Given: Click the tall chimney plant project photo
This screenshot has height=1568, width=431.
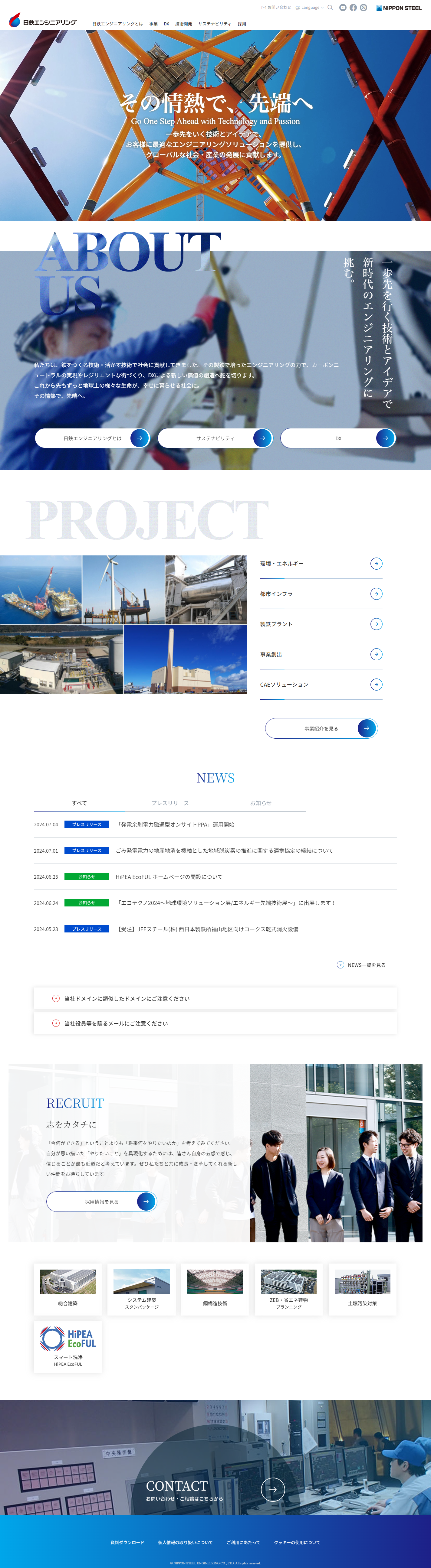Looking at the screenshot, I should point(185,659).
